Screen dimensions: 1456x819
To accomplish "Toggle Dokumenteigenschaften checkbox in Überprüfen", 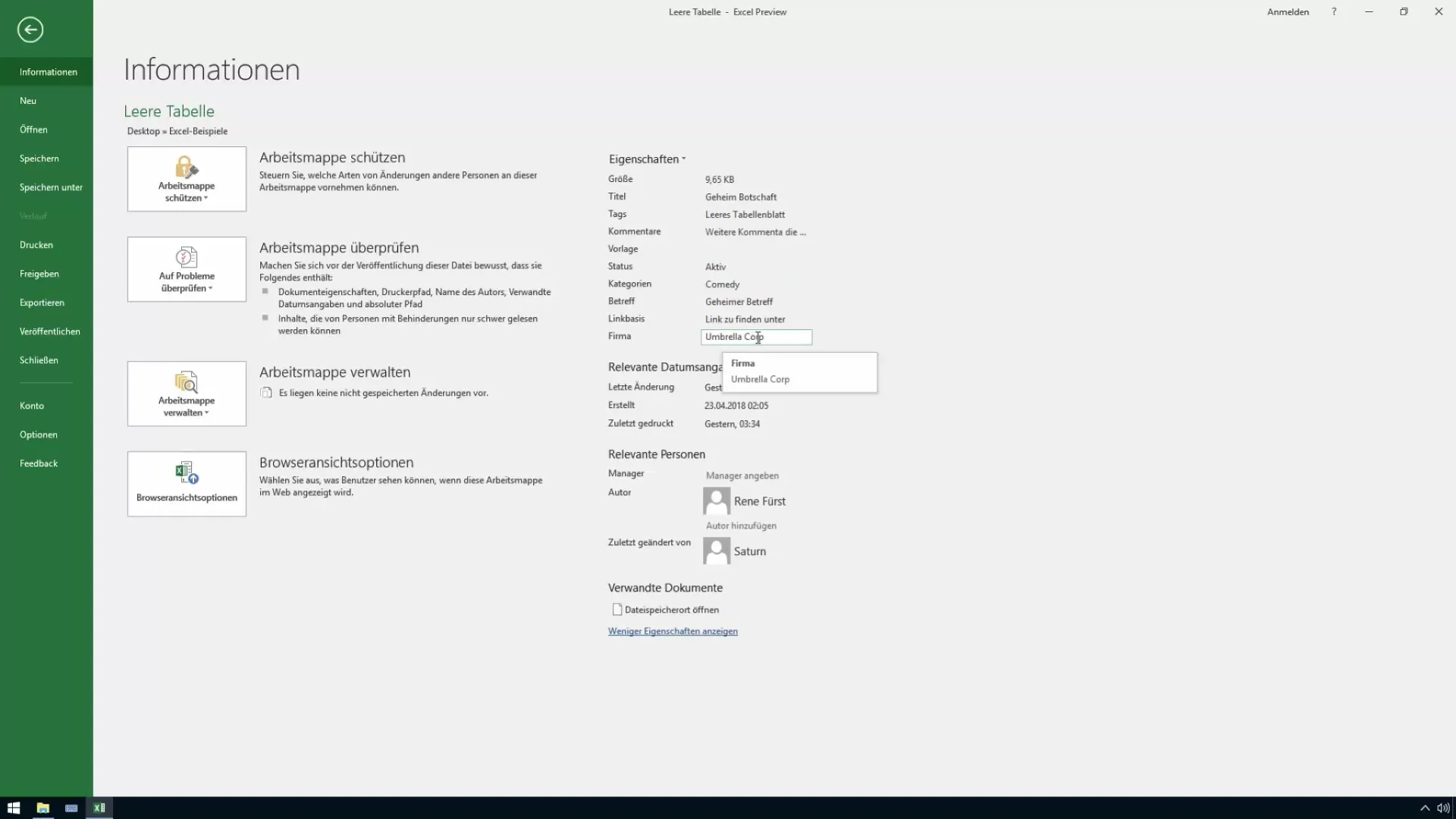I will pyautogui.click(x=266, y=291).
